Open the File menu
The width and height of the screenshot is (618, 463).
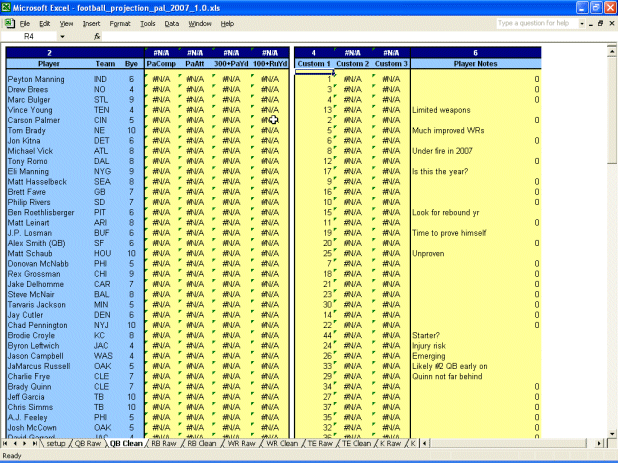pos(24,24)
